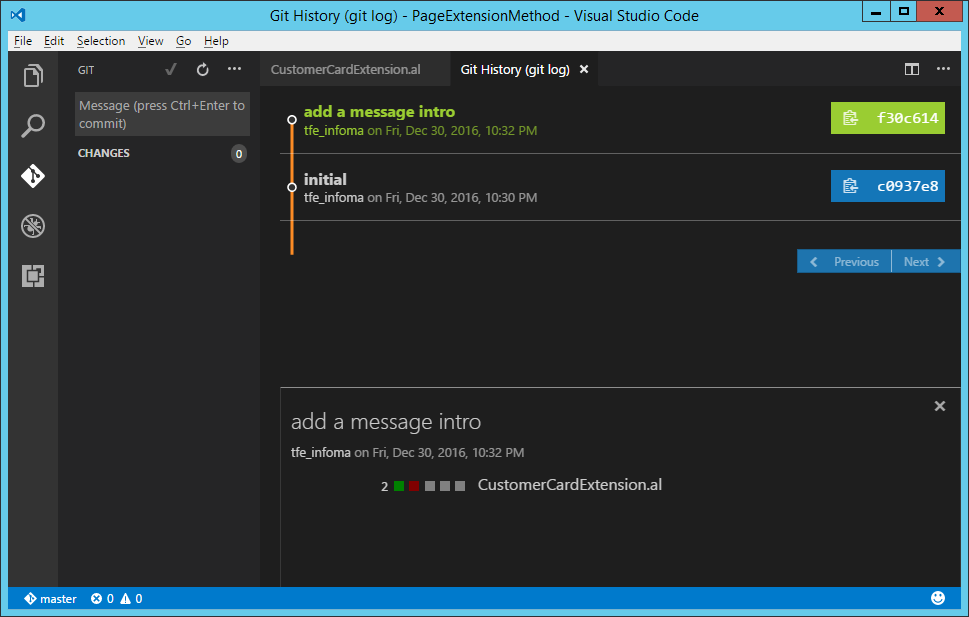Maximize the Visual Studio Code window
Image resolution: width=969 pixels, height=617 pixels.
coord(903,12)
